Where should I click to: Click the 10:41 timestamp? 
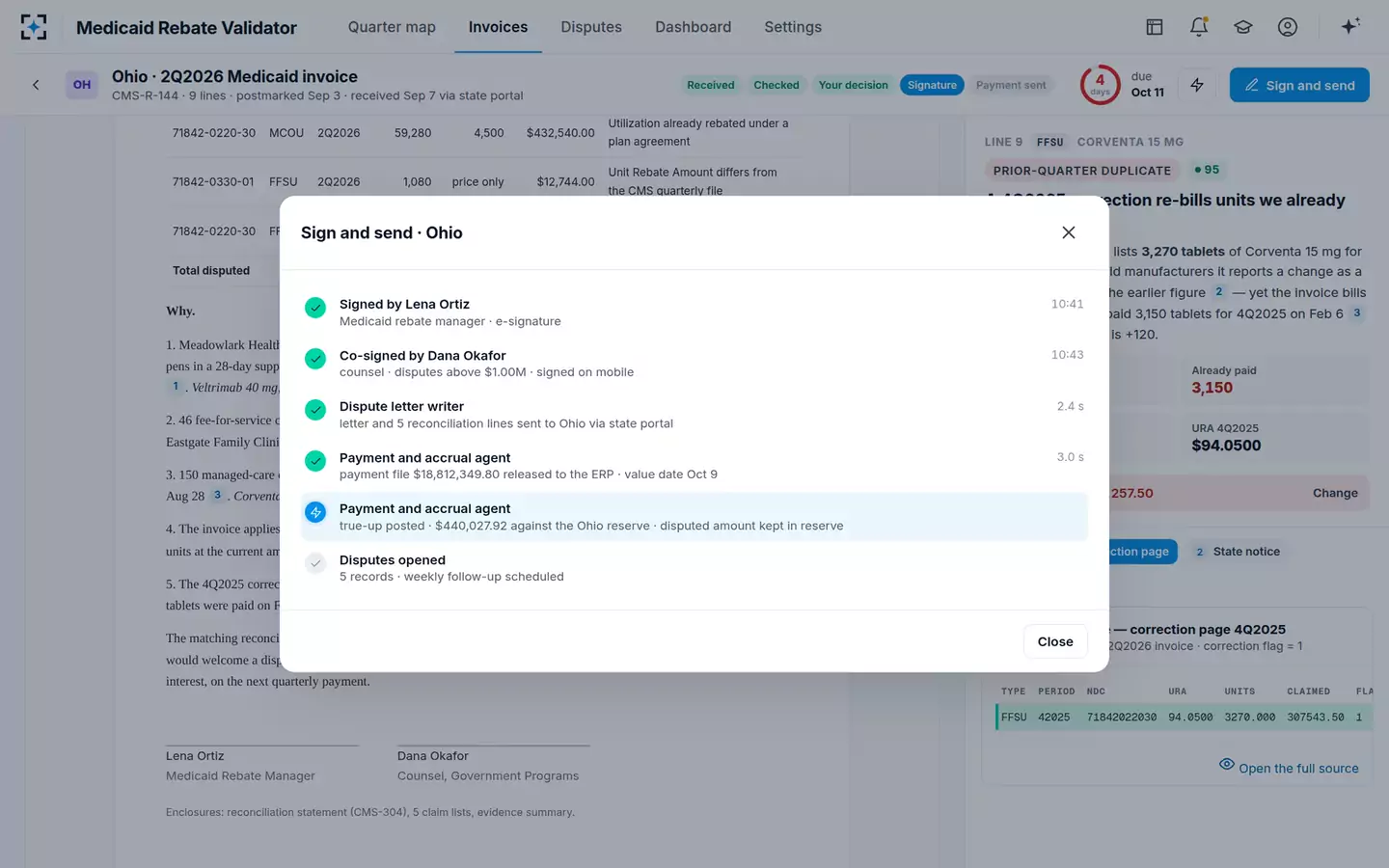1067,304
